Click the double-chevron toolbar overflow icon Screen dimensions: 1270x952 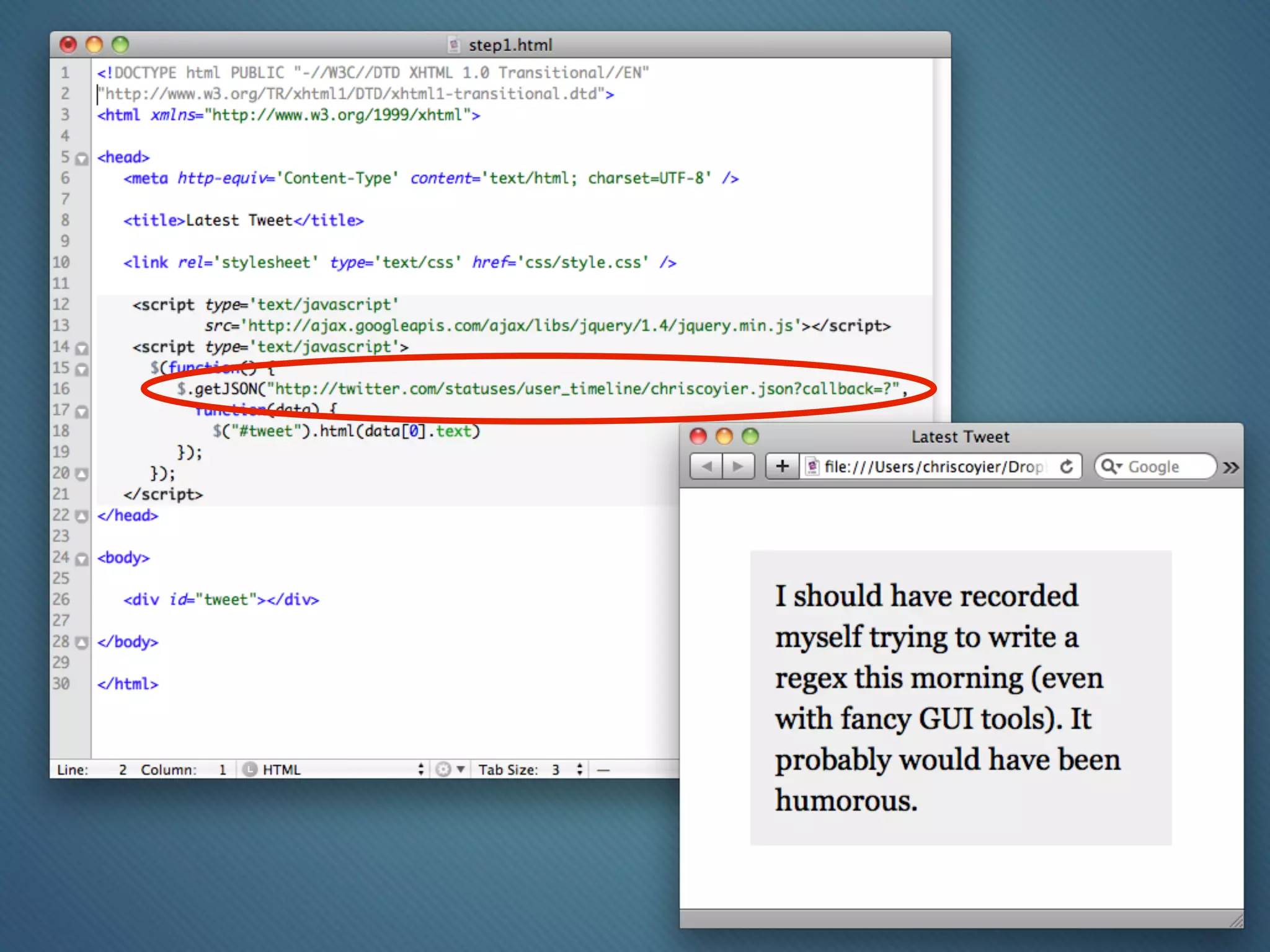pos(1230,467)
